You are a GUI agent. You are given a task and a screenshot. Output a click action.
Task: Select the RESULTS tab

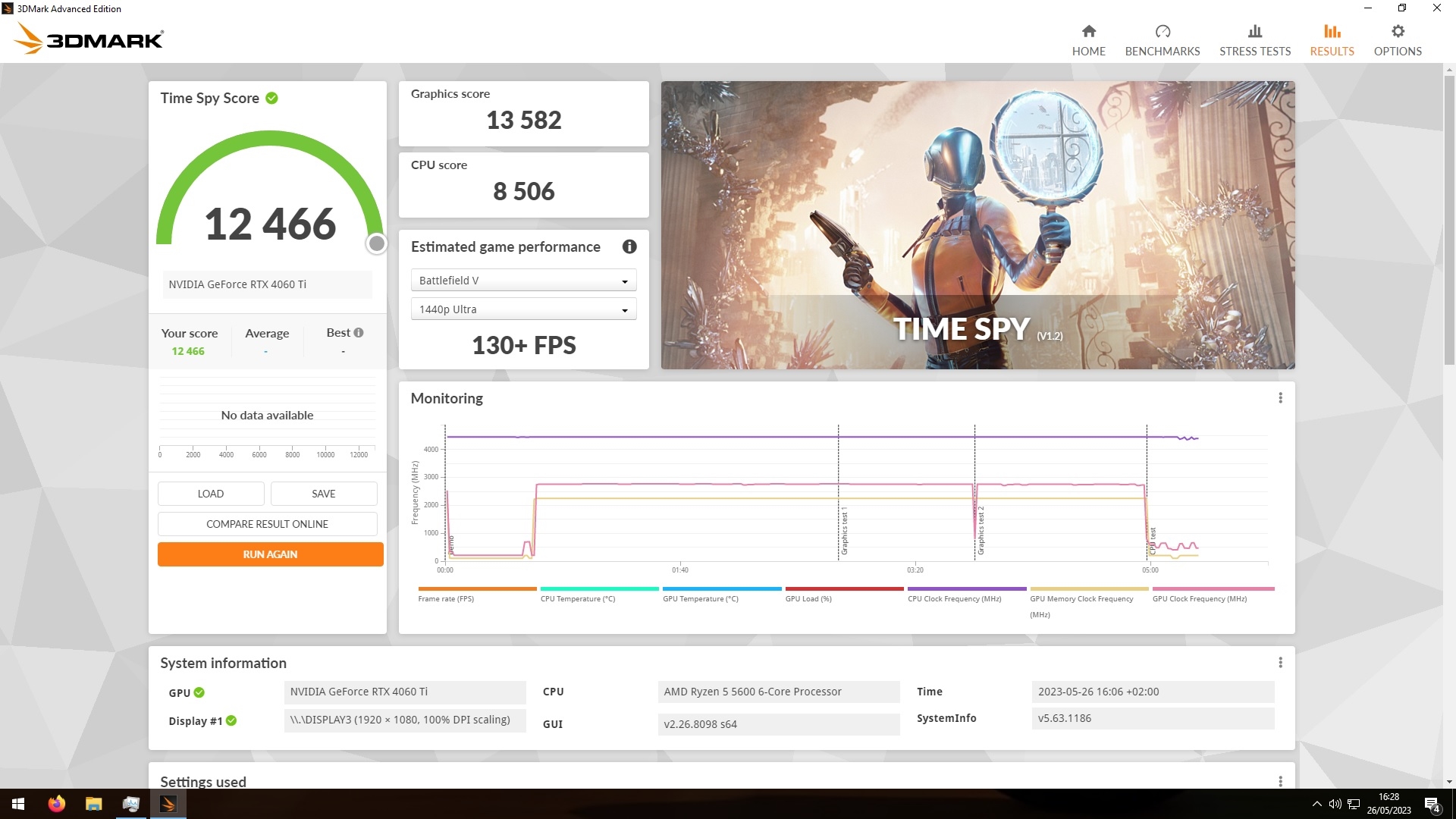click(x=1332, y=40)
